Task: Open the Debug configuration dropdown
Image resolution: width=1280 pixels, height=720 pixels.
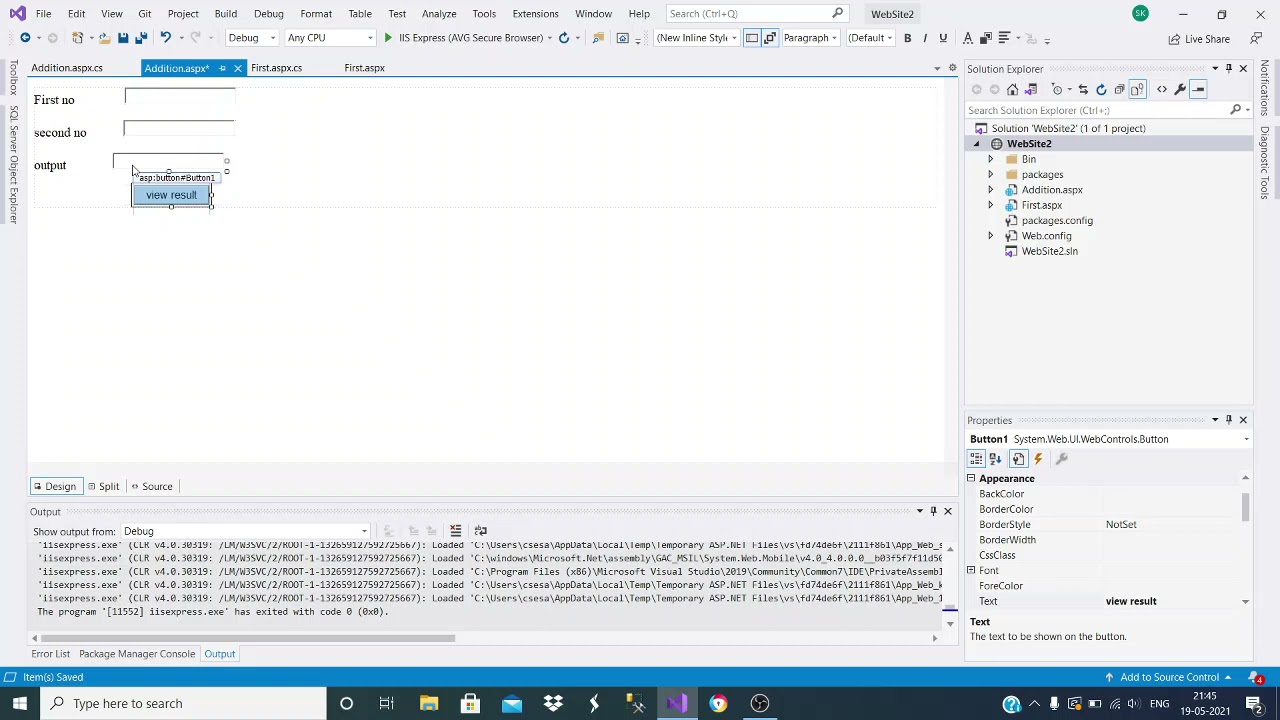Action: [252, 38]
